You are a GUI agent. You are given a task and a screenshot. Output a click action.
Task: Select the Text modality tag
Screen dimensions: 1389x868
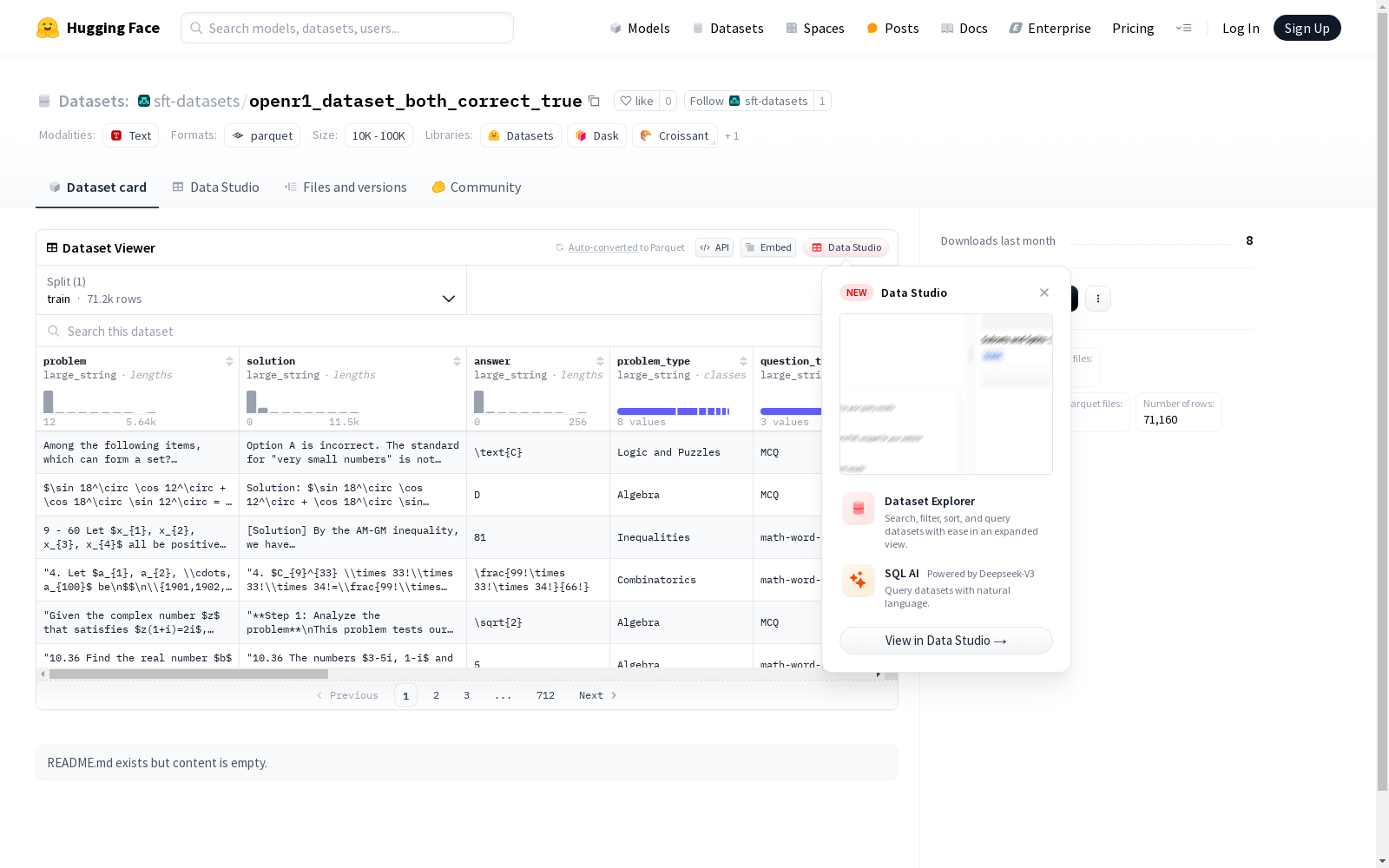131,135
